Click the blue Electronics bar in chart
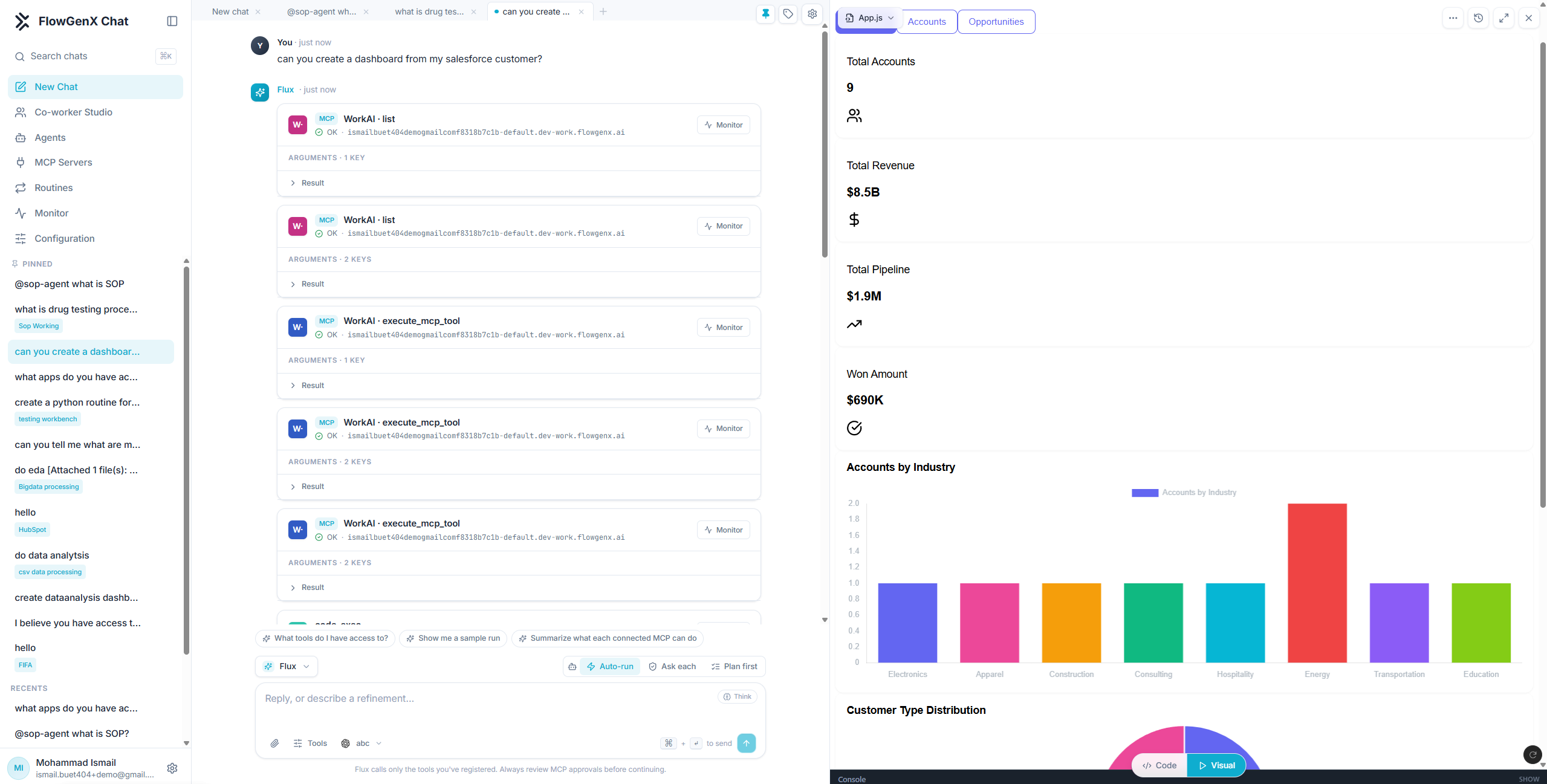Image resolution: width=1547 pixels, height=784 pixels. click(x=907, y=623)
